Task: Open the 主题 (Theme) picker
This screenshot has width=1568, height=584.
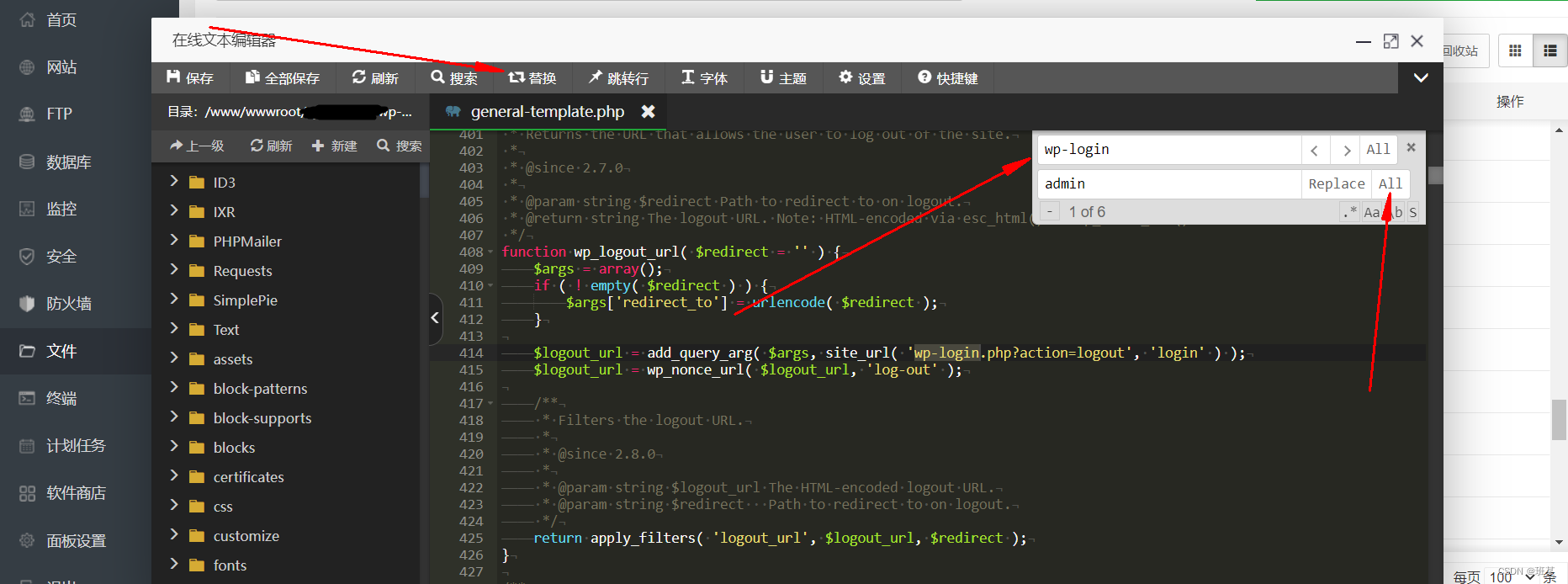Action: coord(783,78)
